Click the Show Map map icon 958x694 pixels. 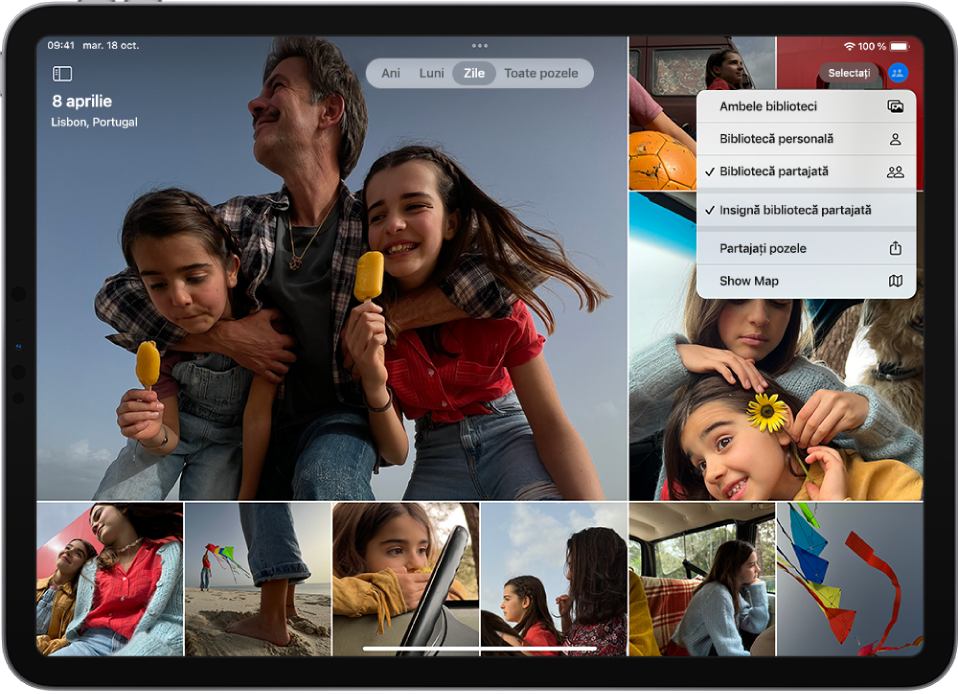pos(895,281)
